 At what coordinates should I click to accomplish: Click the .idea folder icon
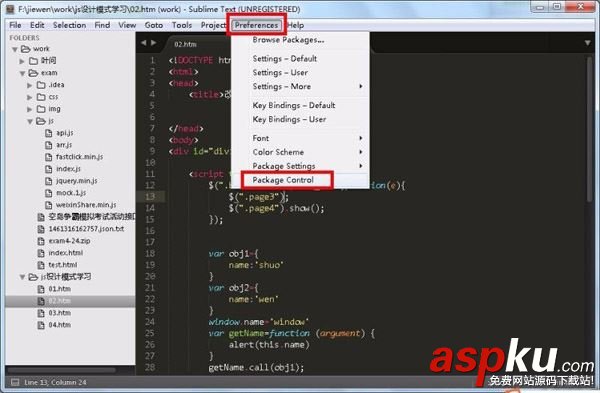coord(41,85)
